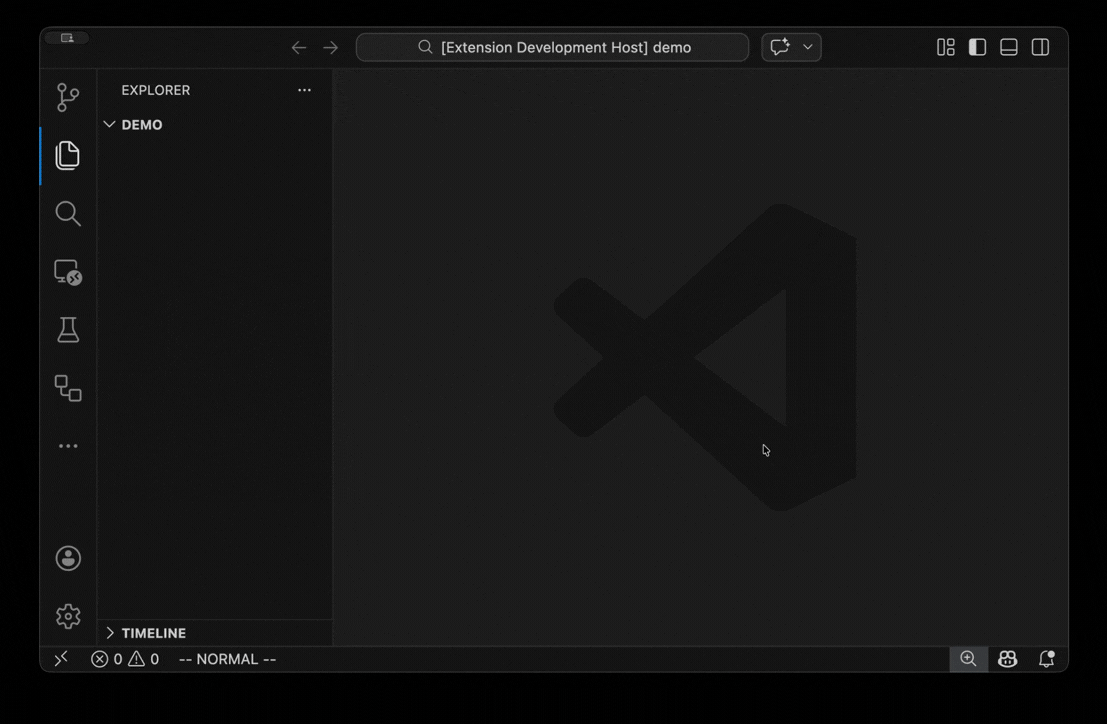Open the Run and Debug view
This screenshot has width=1107, height=724.
67,271
